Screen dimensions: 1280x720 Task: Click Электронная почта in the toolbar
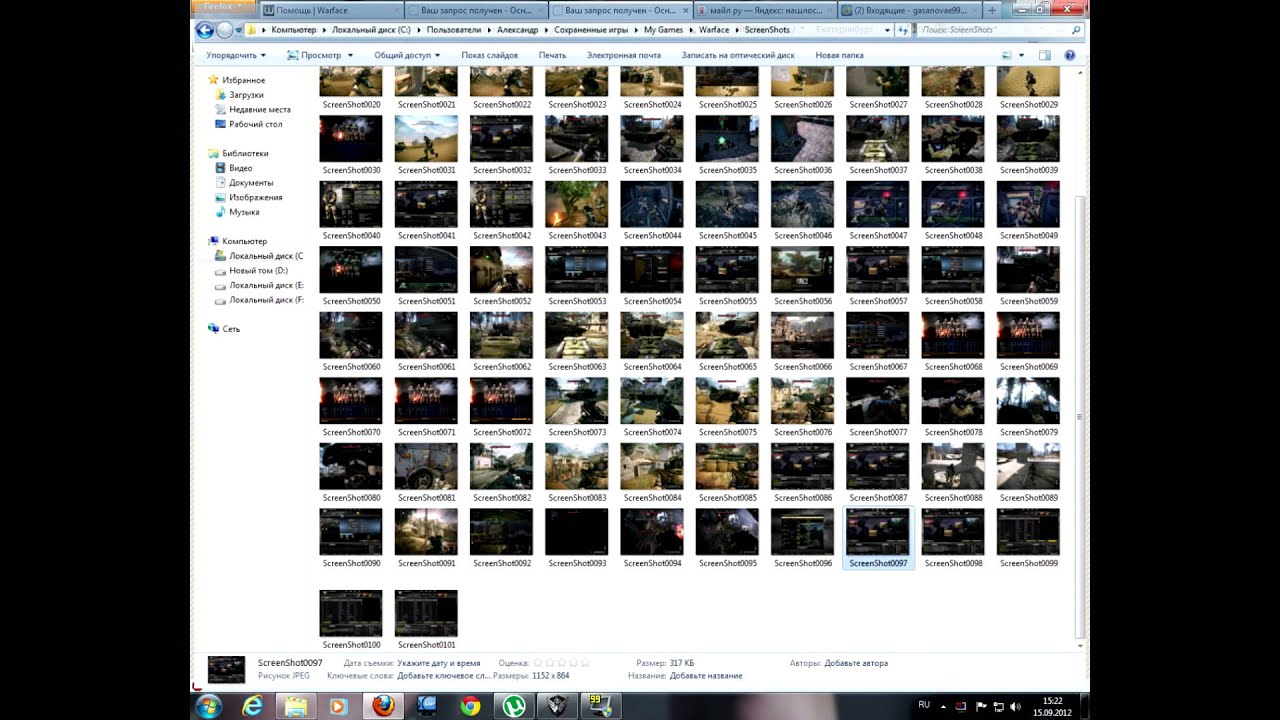[x=624, y=55]
